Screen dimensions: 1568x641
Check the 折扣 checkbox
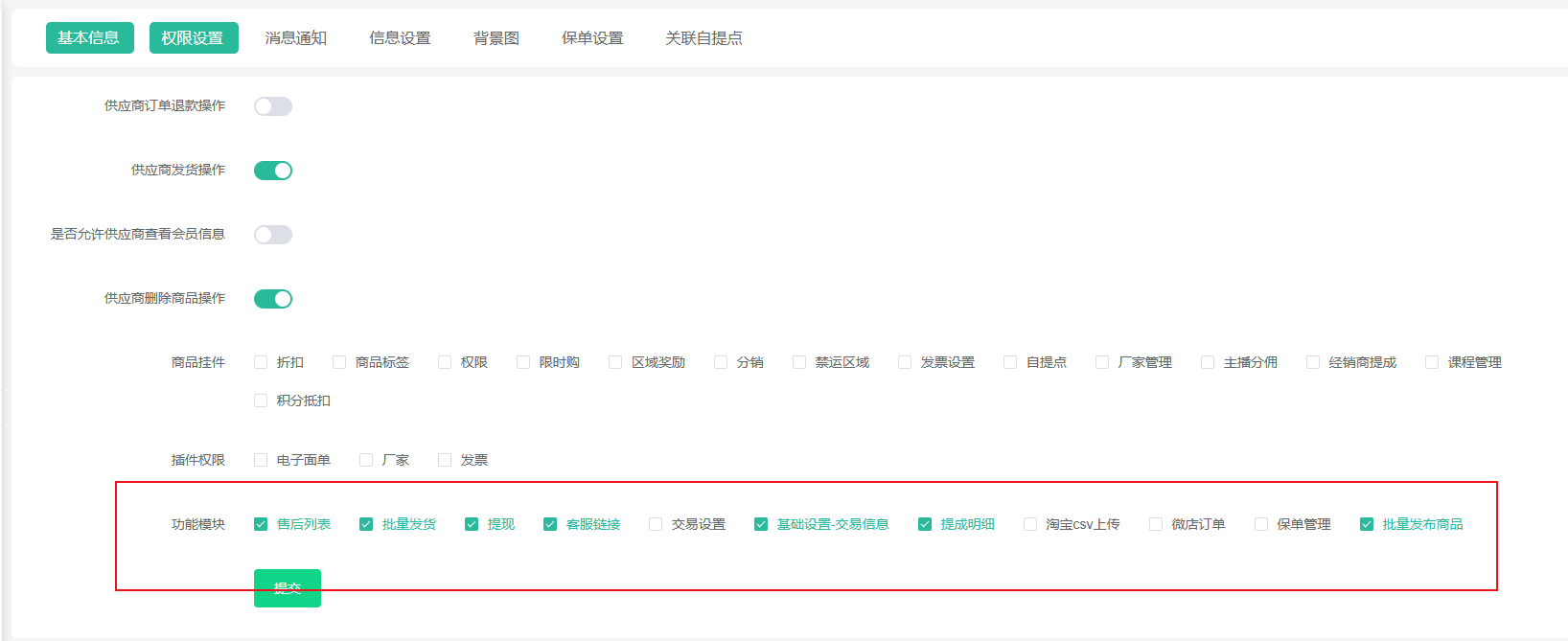261,362
